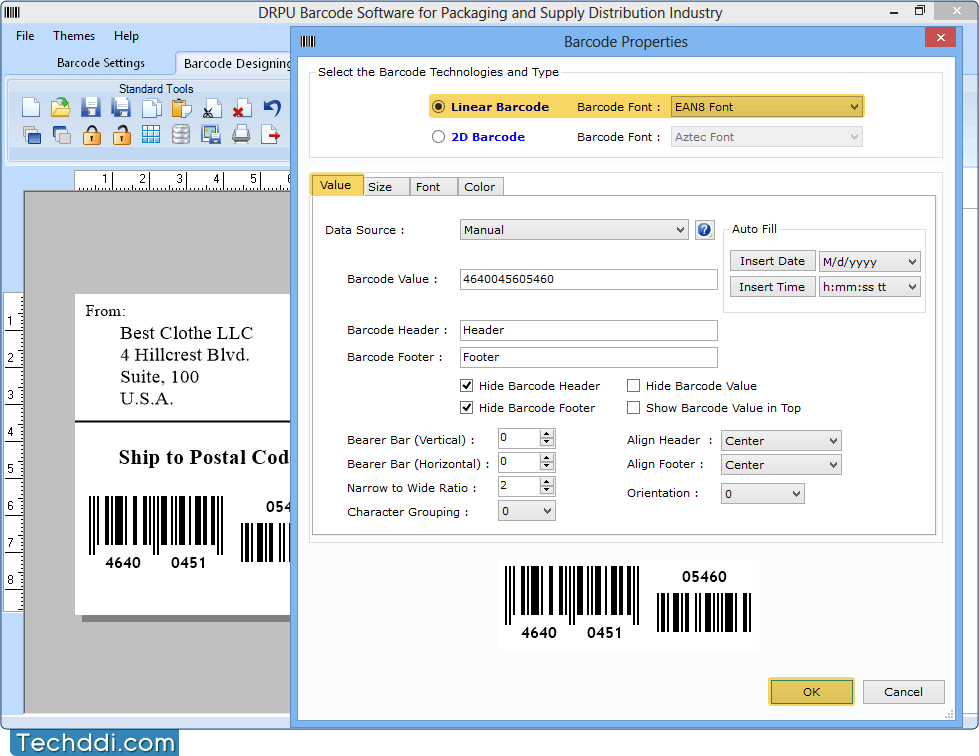The image size is (979, 756).
Task: Open the File menu
Action: click(25, 36)
